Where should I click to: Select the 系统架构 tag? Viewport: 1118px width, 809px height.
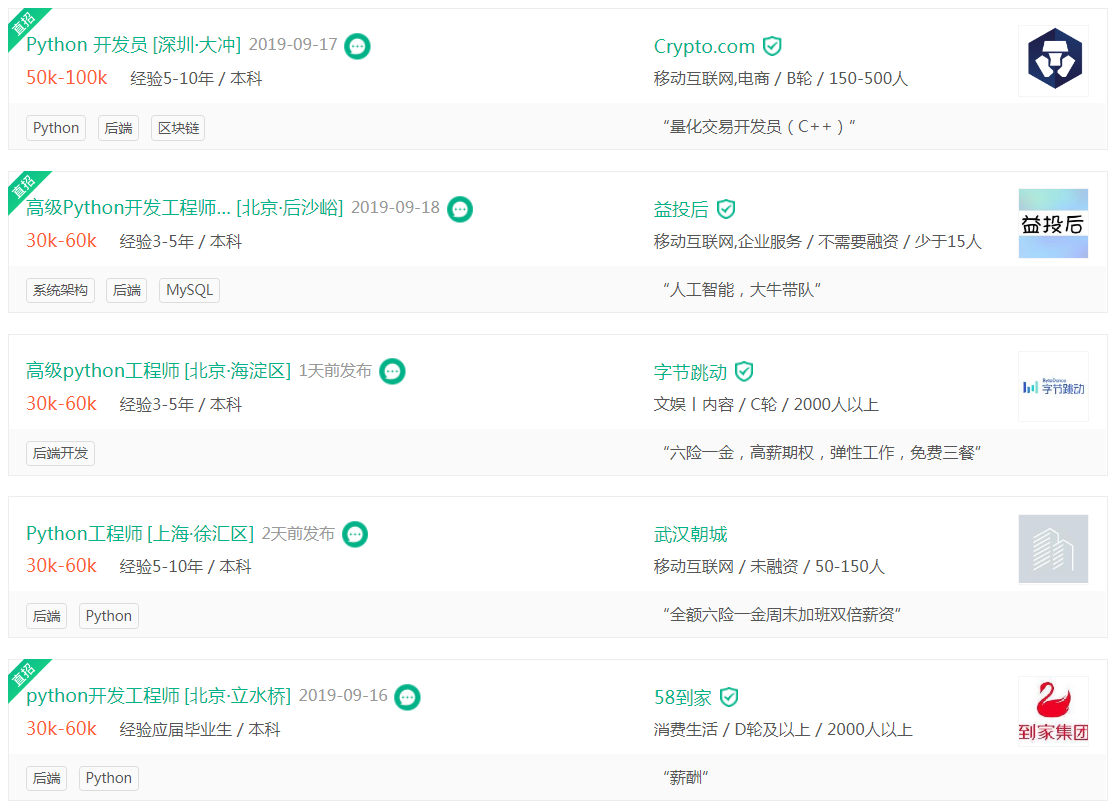(61, 290)
